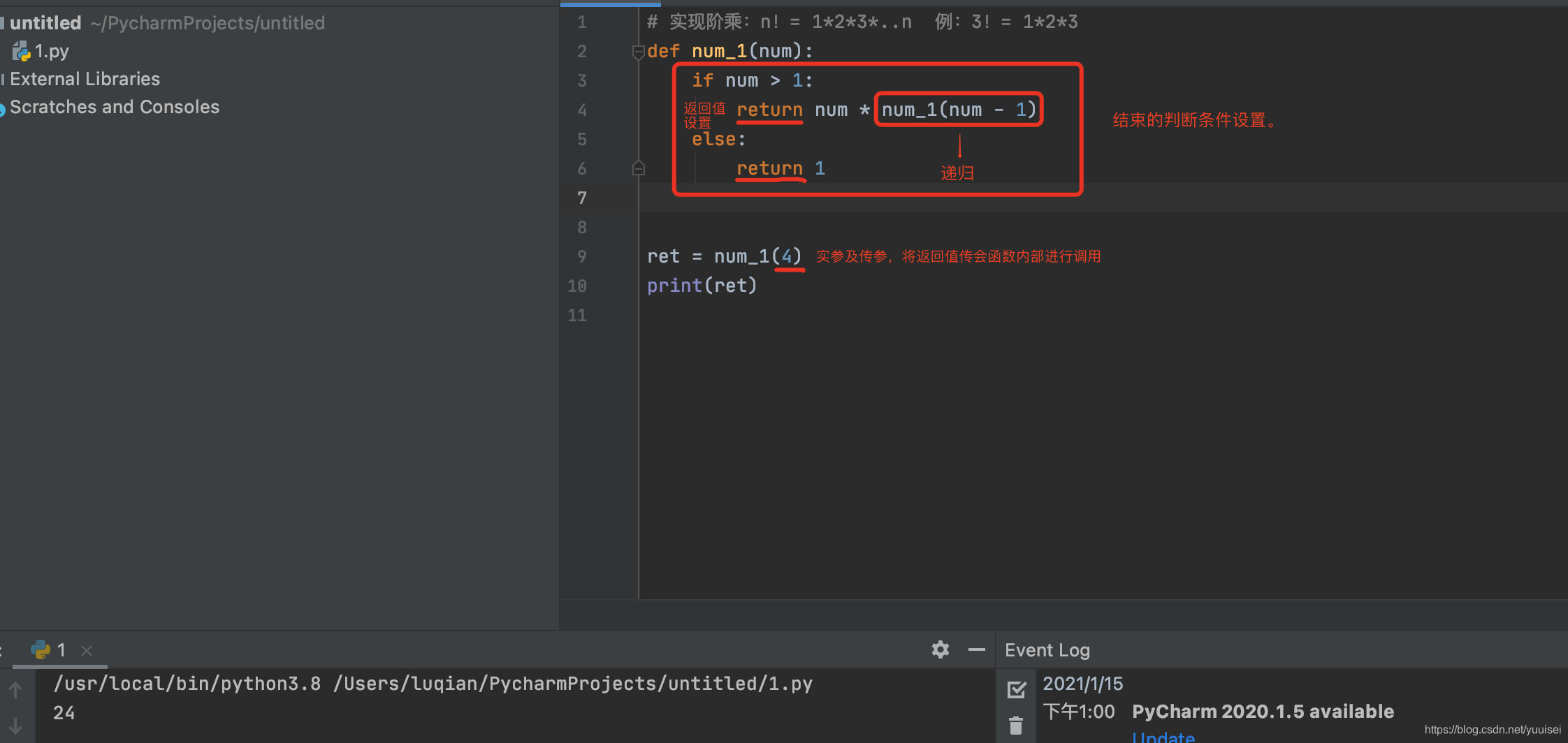
Task: Click line number 11 in gutter
Action: point(577,315)
